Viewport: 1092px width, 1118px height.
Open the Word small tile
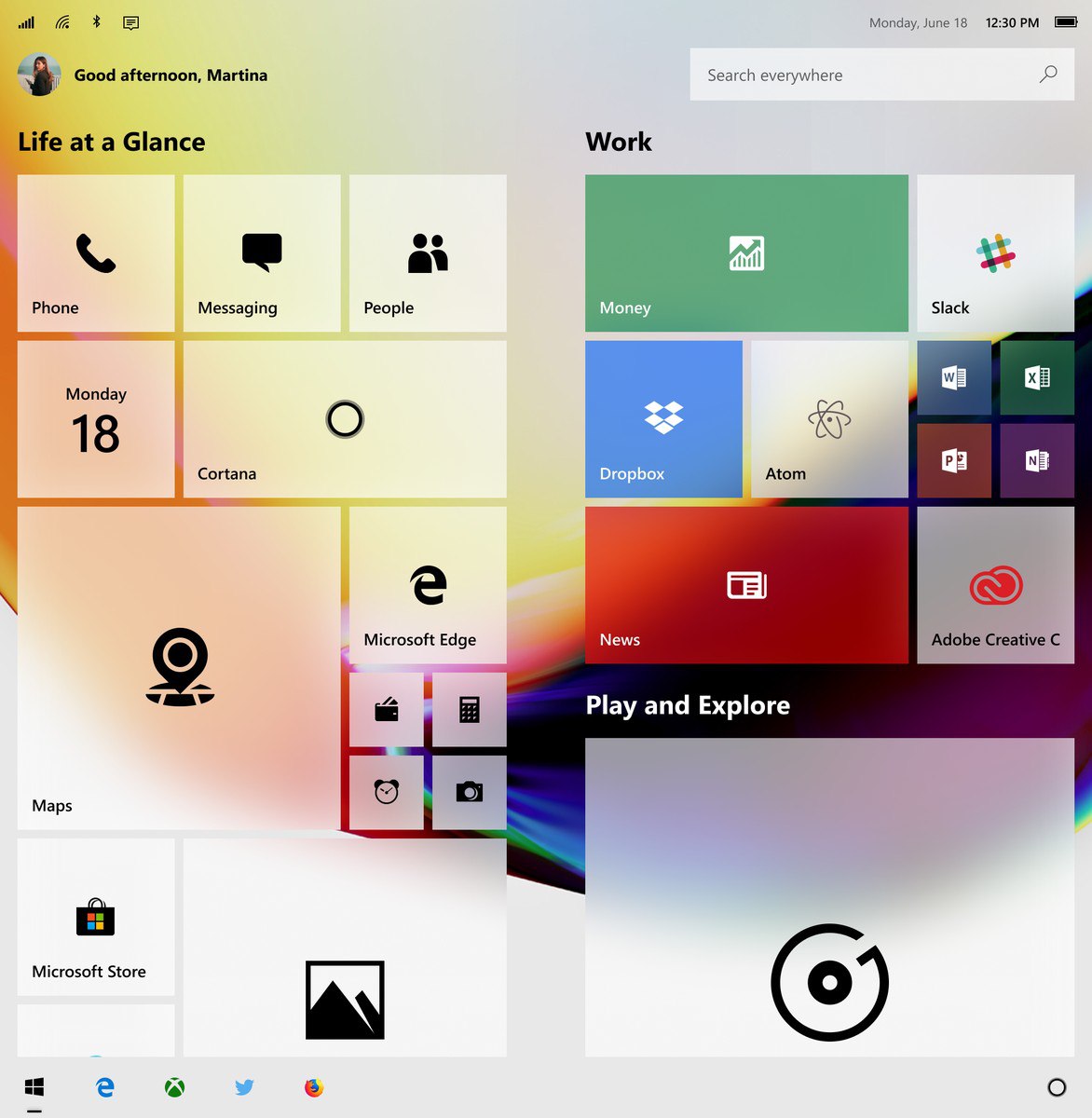pyautogui.click(x=954, y=377)
